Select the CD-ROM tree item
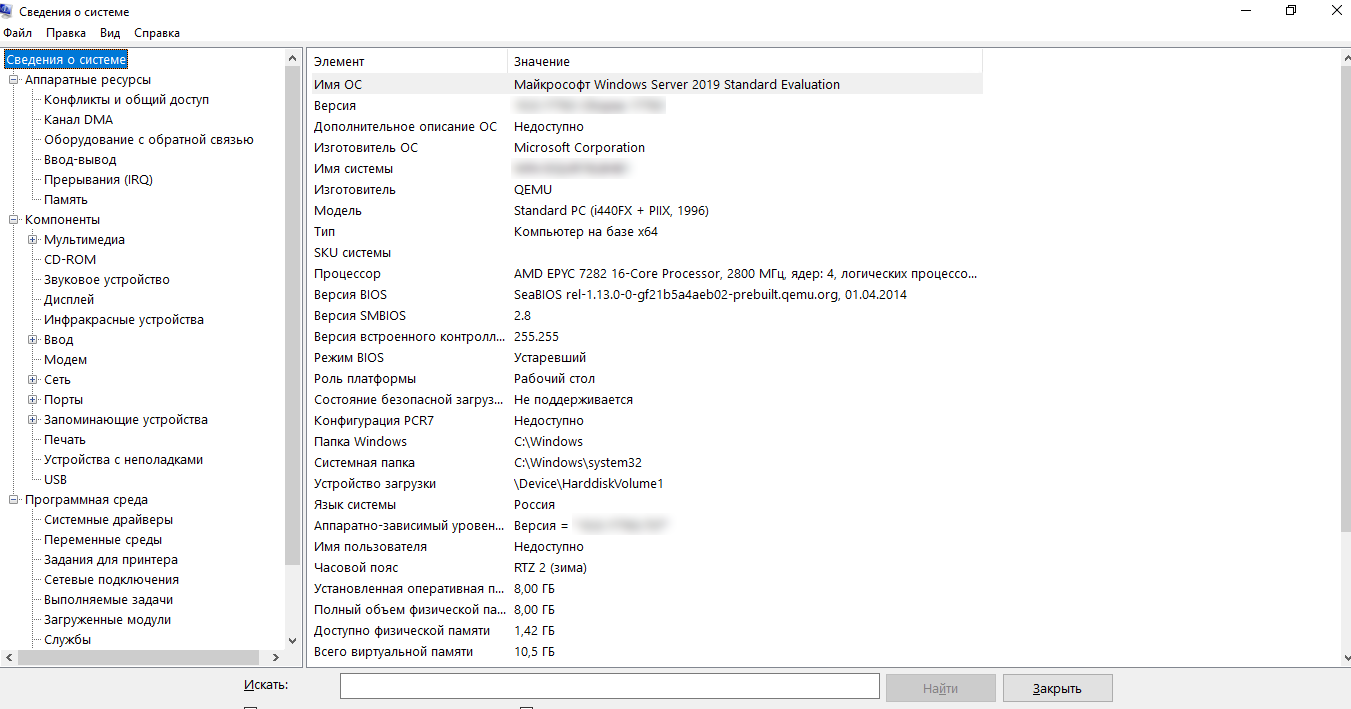Screen dimensions: 1351x709 pyautogui.click(x=70, y=260)
